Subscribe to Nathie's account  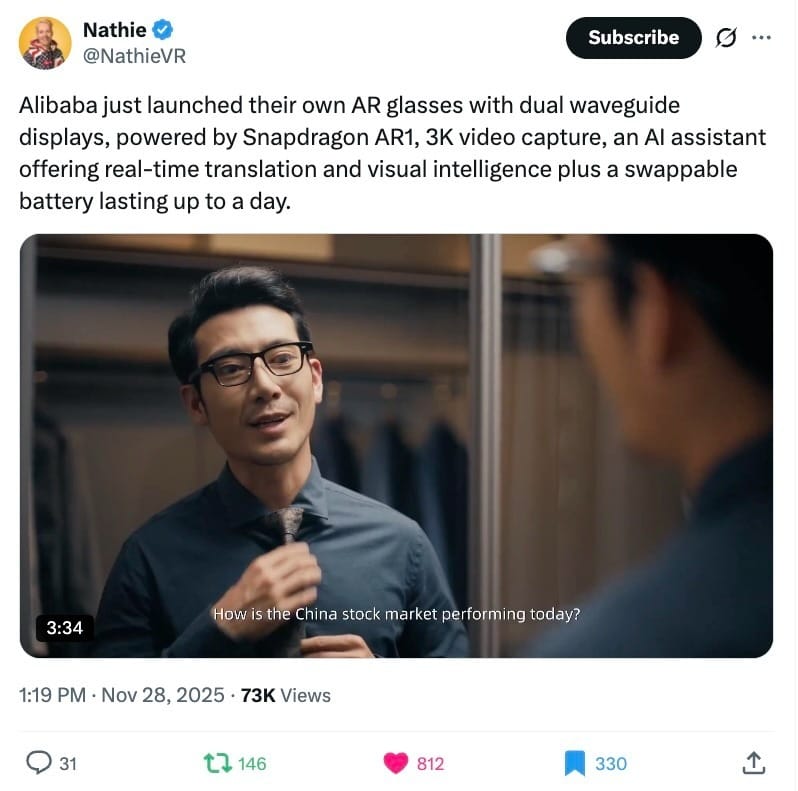coord(633,38)
